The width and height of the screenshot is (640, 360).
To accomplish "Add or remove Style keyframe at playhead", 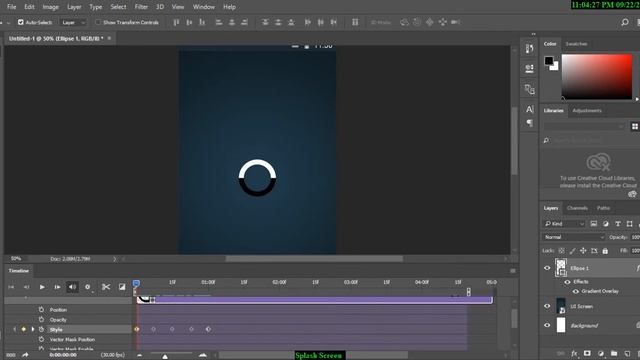I will [x=24, y=329].
